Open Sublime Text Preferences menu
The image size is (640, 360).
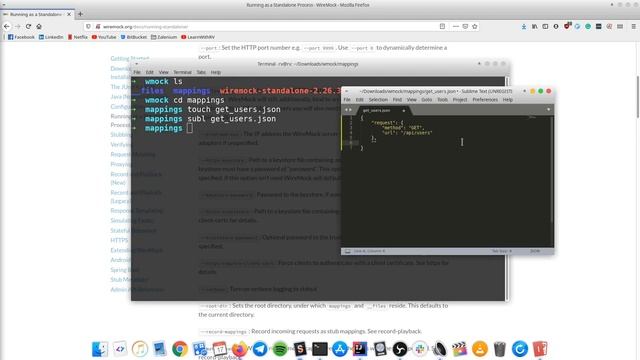coord(485,100)
